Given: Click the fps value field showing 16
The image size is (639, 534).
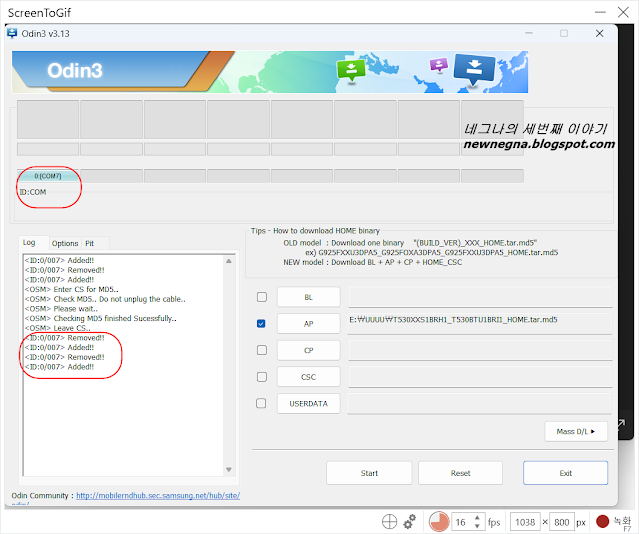Looking at the screenshot, I should coord(463,522).
